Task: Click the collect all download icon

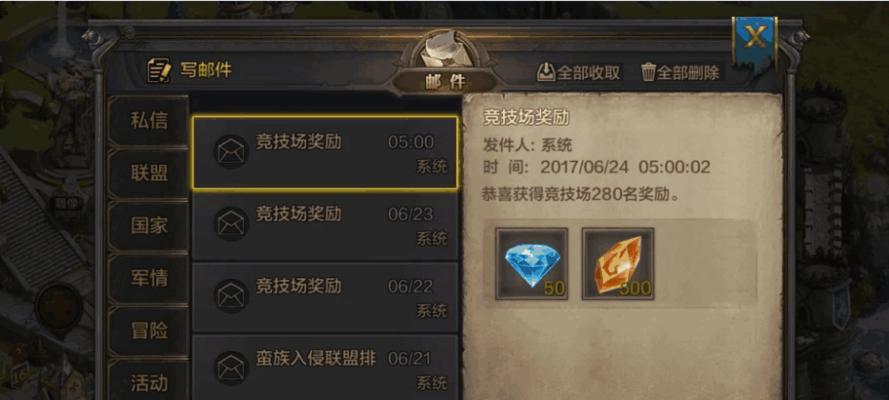Action: [x=545, y=72]
